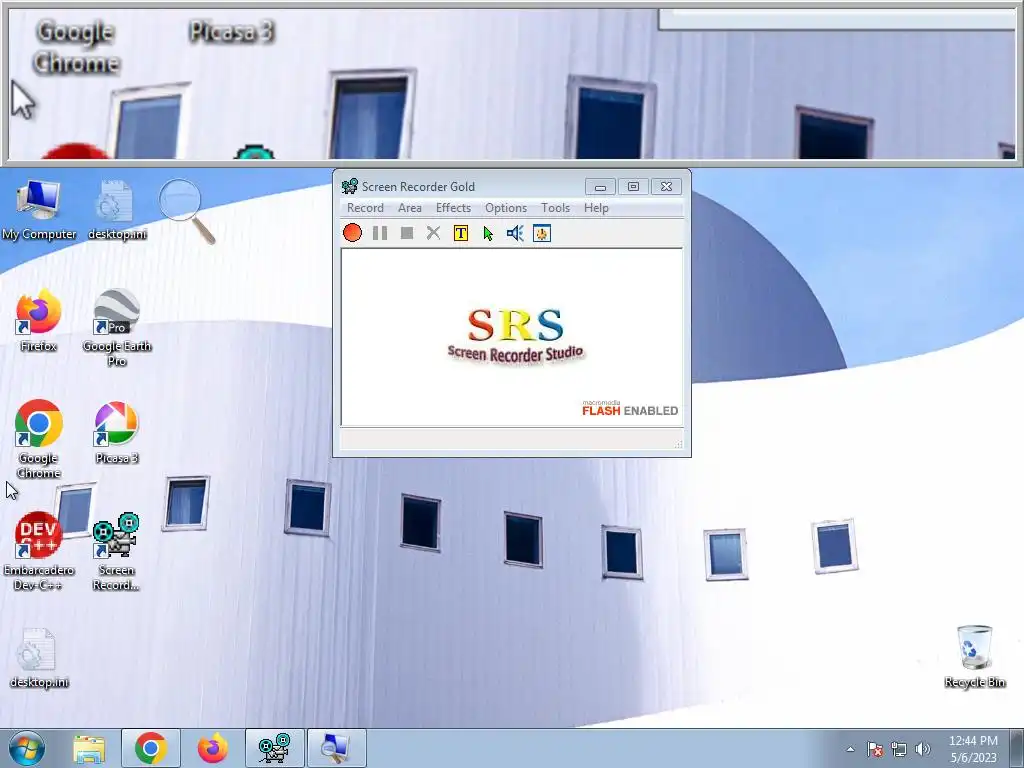The image size is (1024, 768).
Task: Open File Explorer from the taskbar
Action: [89, 748]
